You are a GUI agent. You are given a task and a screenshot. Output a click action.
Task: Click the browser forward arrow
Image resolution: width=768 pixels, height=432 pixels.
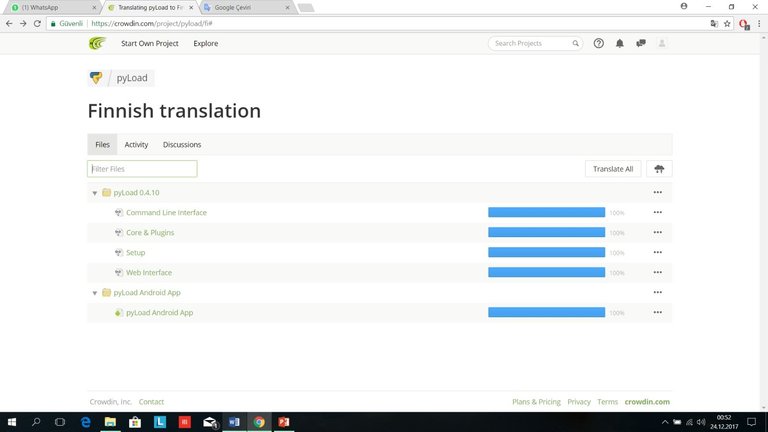point(23,23)
